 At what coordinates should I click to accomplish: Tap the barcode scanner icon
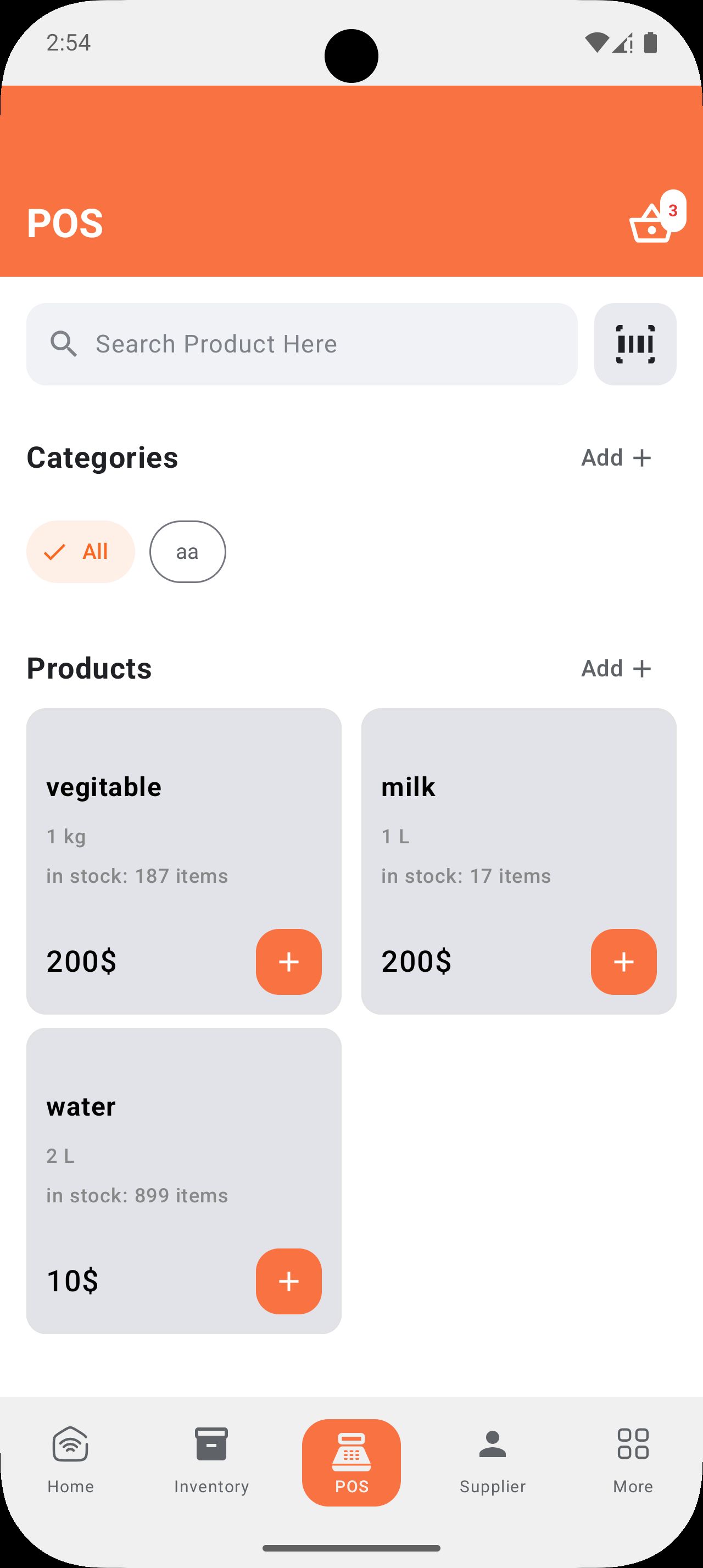(x=635, y=345)
